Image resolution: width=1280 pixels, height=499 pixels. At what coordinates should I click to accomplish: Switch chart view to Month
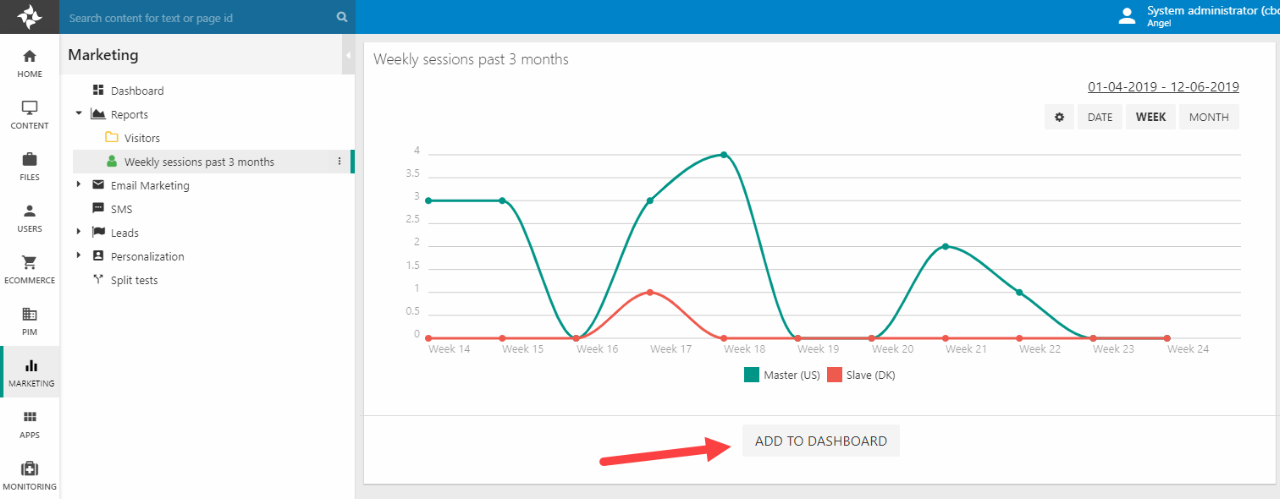(x=1208, y=117)
